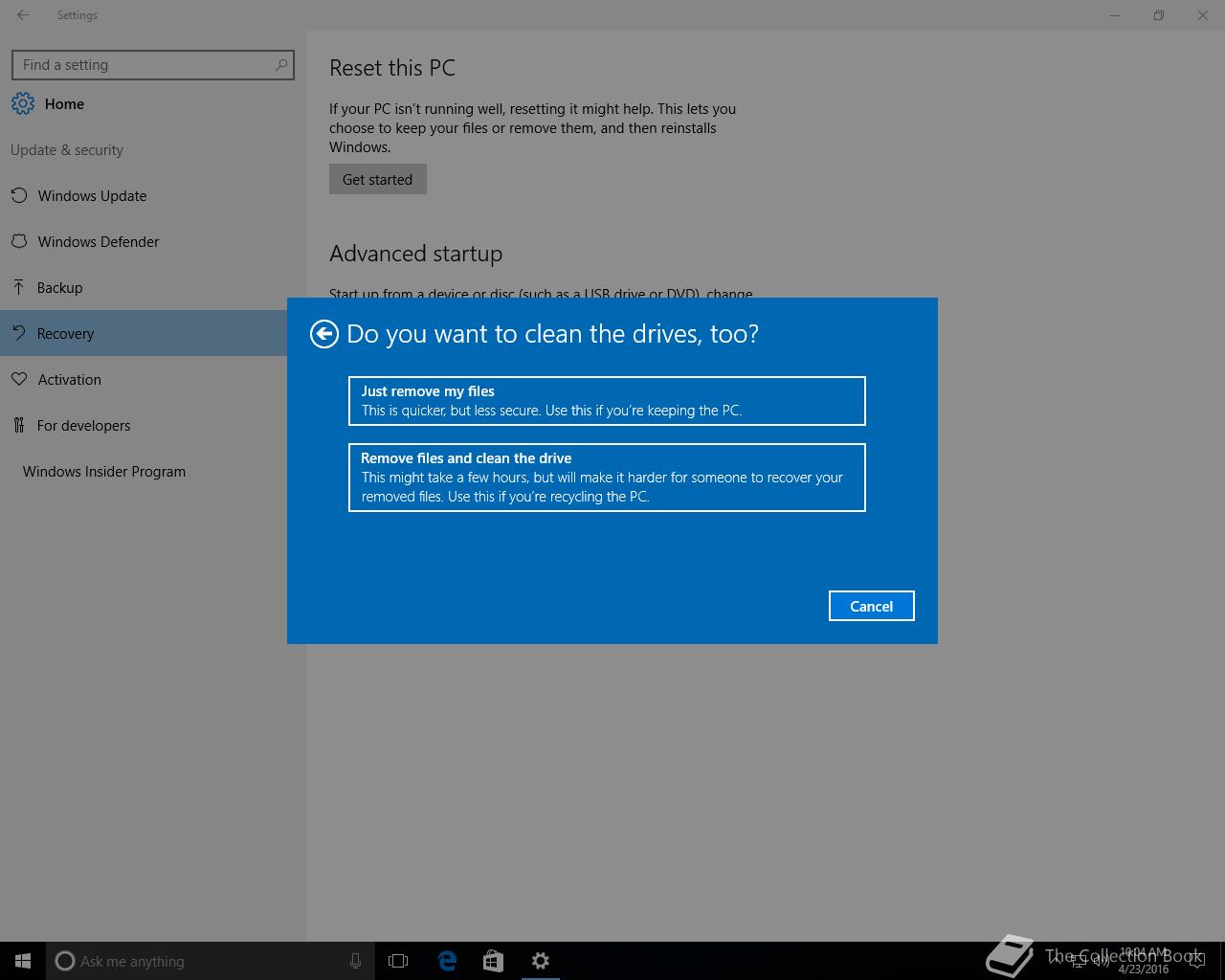
Task: Click Get started under Reset this PC
Action: 377,179
